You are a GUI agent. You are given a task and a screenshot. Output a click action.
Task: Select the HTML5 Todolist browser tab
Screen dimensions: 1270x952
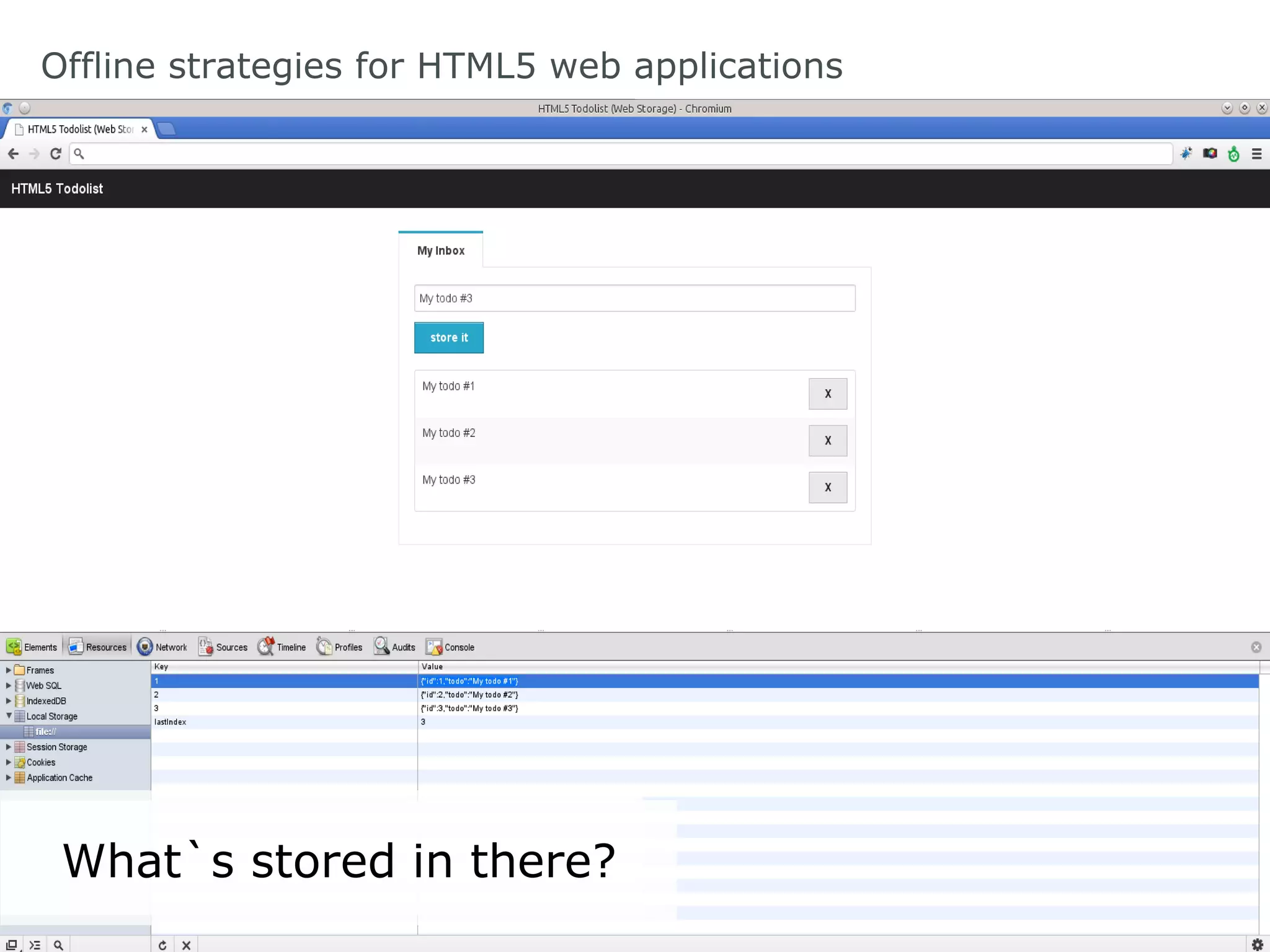[81, 129]
